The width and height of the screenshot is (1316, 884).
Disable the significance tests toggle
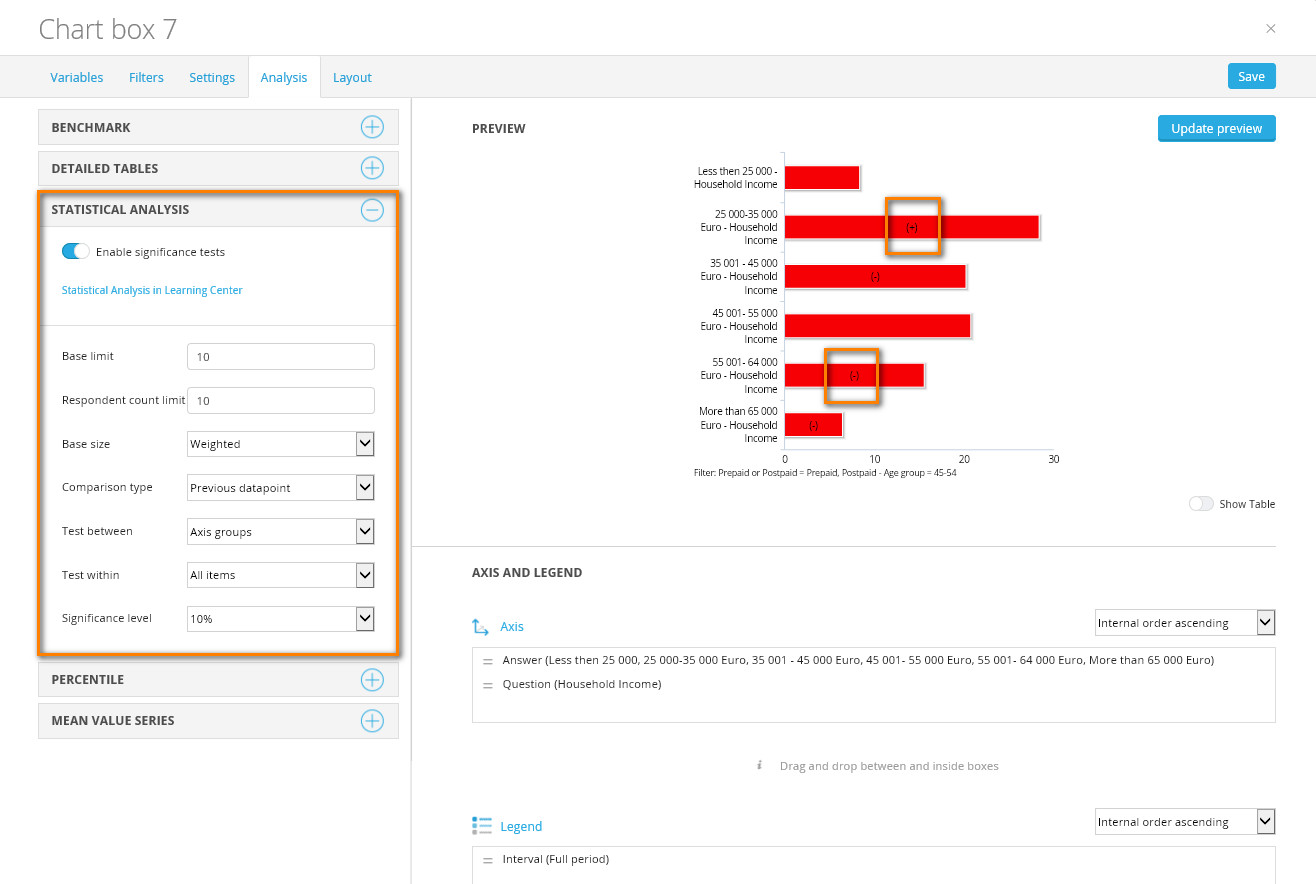(76, 252)
